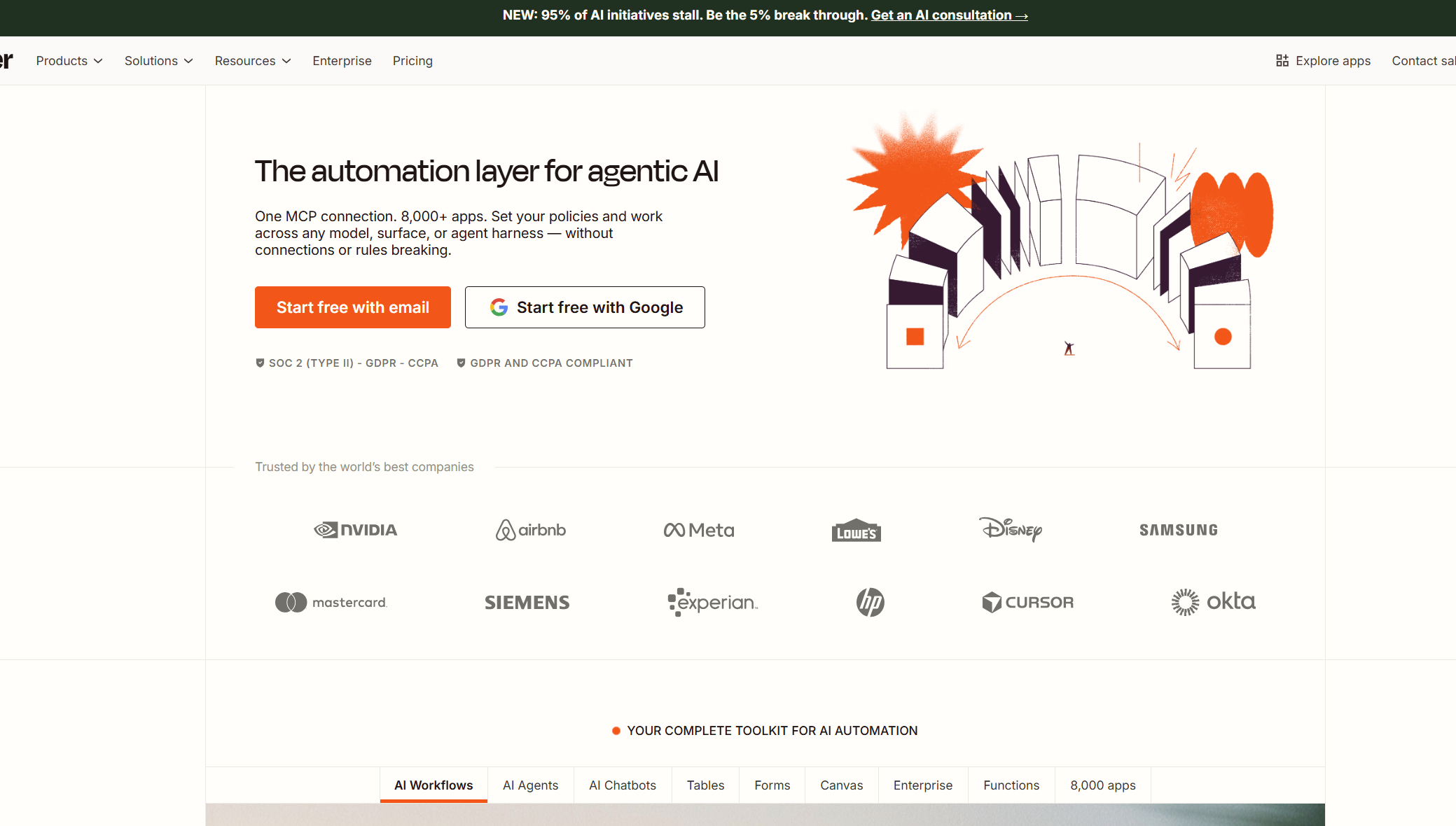The width and height of the screenshot is (1456, 826).
Task: Click the Mastercard logo
Action: pyautogui.click(x=331, y=602)
